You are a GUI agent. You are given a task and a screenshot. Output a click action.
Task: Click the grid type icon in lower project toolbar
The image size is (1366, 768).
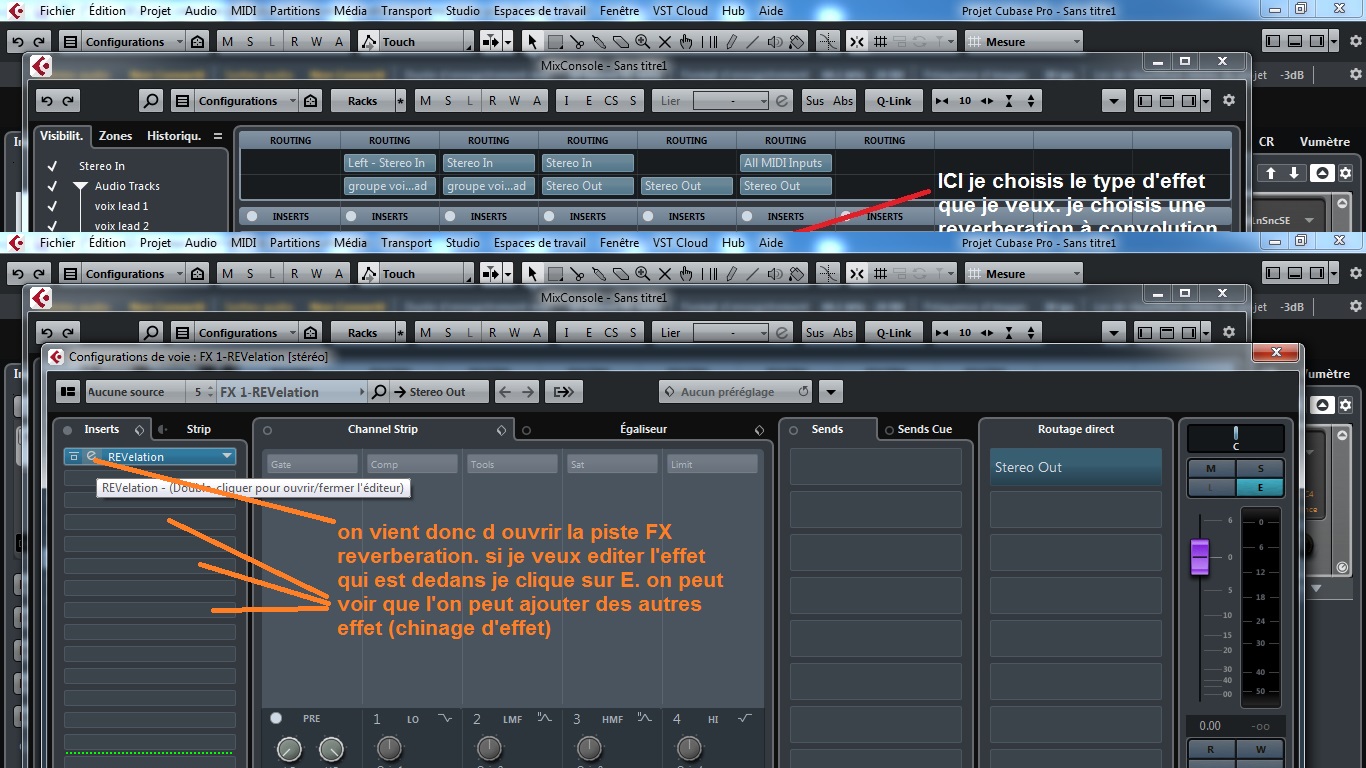(x=880, y=274)
